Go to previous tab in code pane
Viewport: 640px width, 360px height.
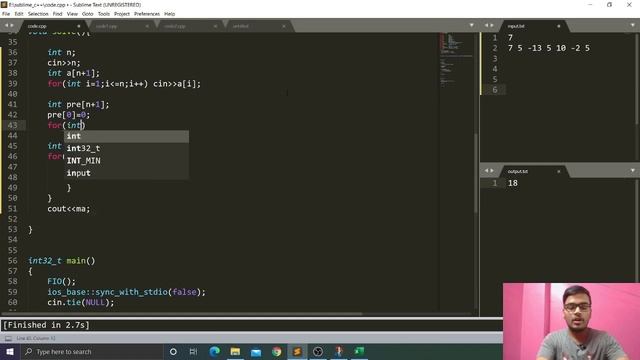pos(6,25)
